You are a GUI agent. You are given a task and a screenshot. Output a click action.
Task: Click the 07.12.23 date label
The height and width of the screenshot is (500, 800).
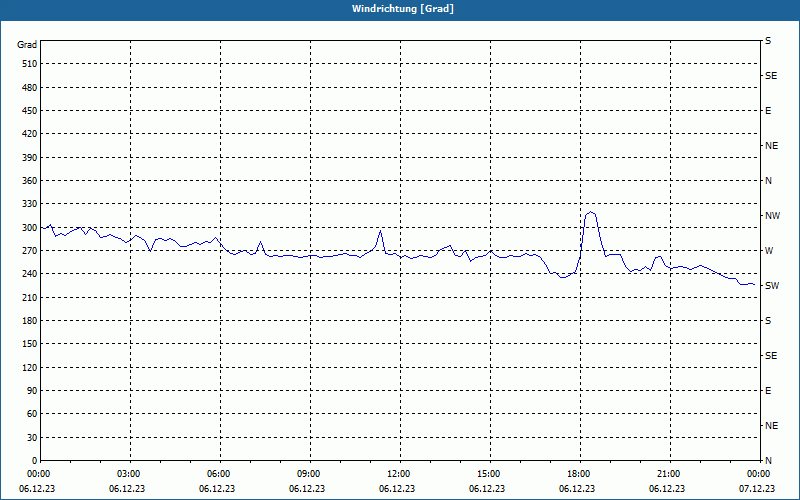pyautogui.click(x=757, y=489)
